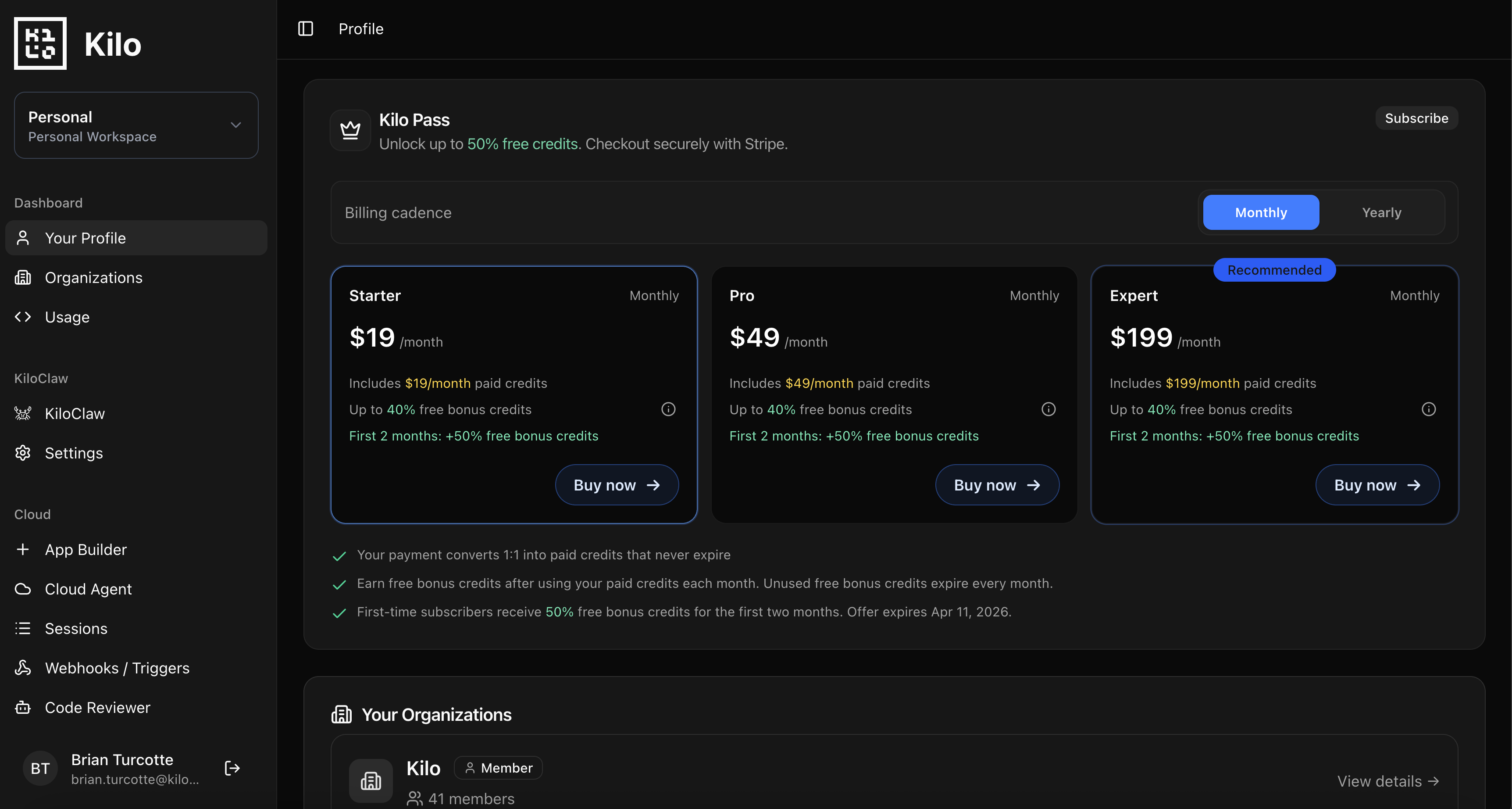This screenshot has height=809, width=1512.
Task: Open the info tooltip on the Expert plan
Action: point(1429,409)
